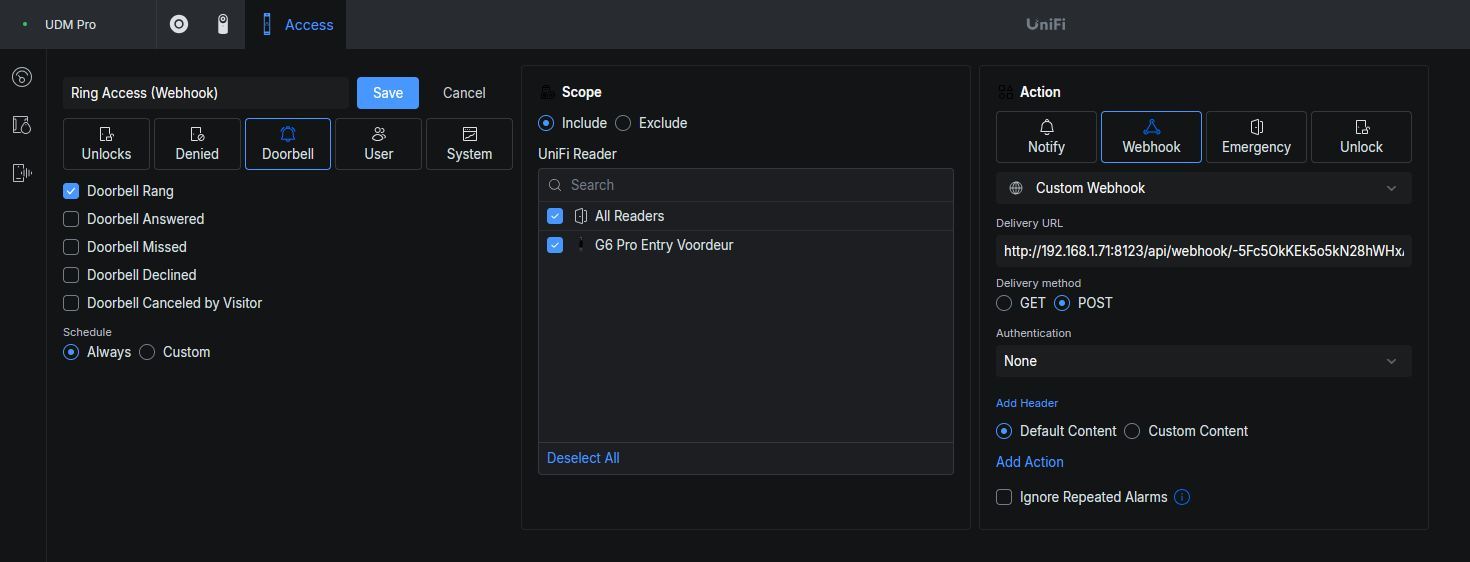
Task: Select the Notify action type
Action: 1046,137
